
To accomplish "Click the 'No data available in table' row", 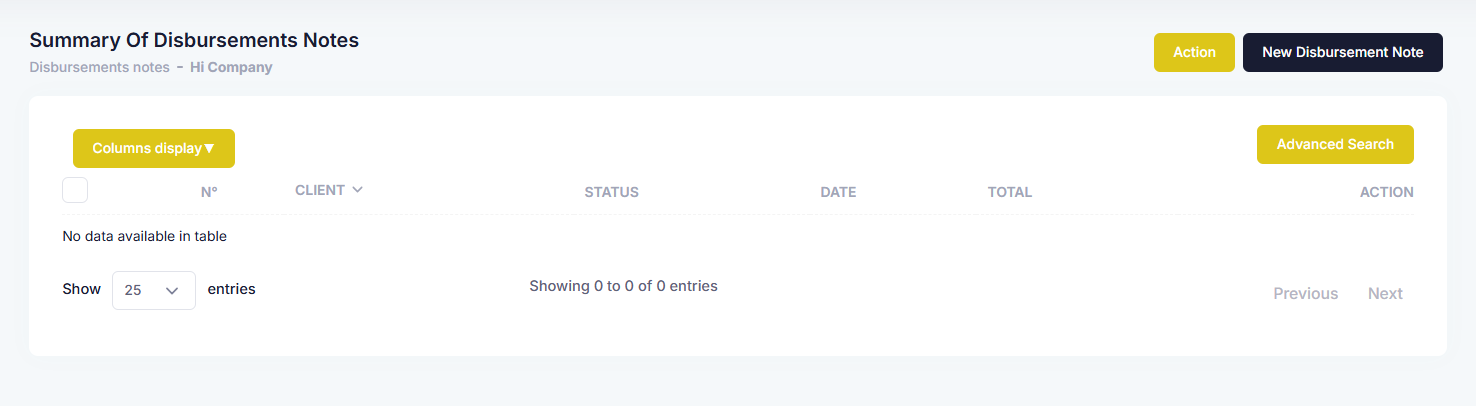I will tap(738, 237).
